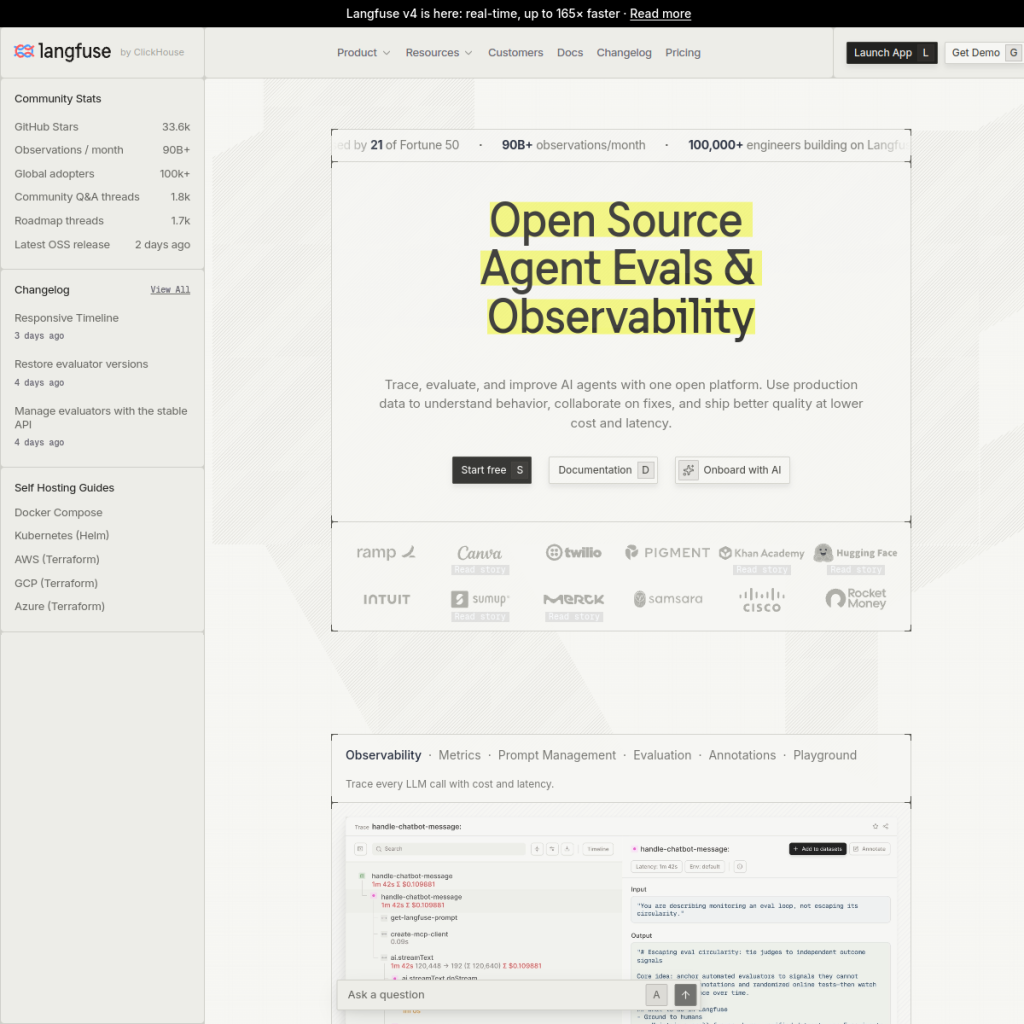
Task: Click the Cisco logo
Action: (761, 600)
